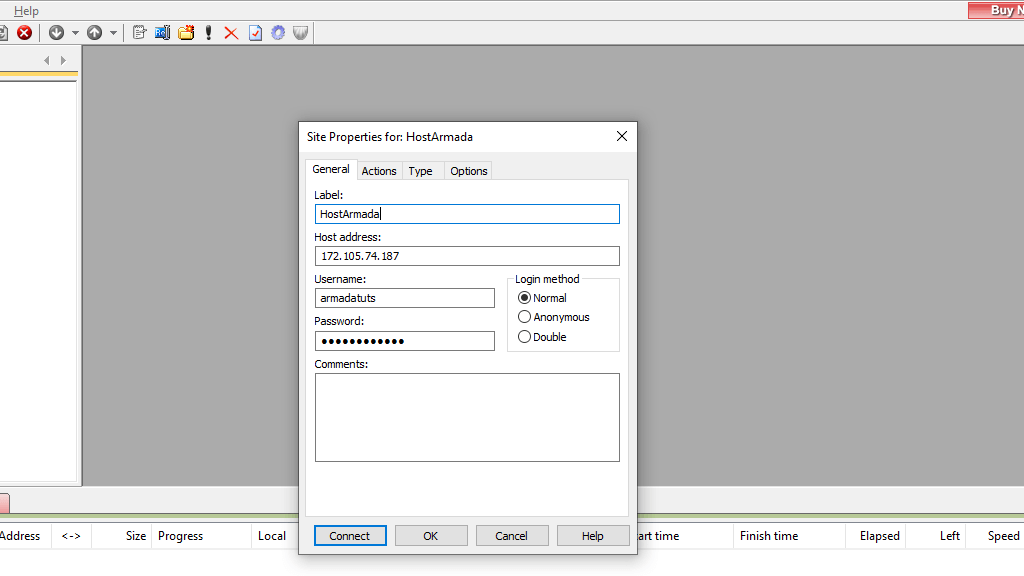Click the execute exclamation mark icon

pyautogui.click(x=208, y=33)
